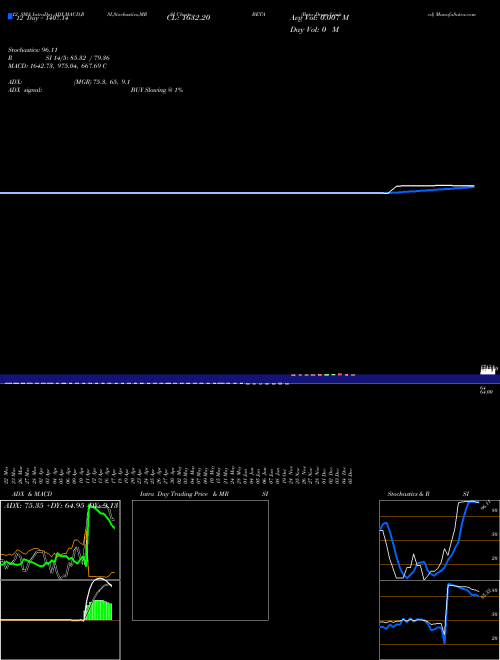
Task: Click the 'SI 14/3: 85.32 / 79.36' value
Action: tap(78, 58)
